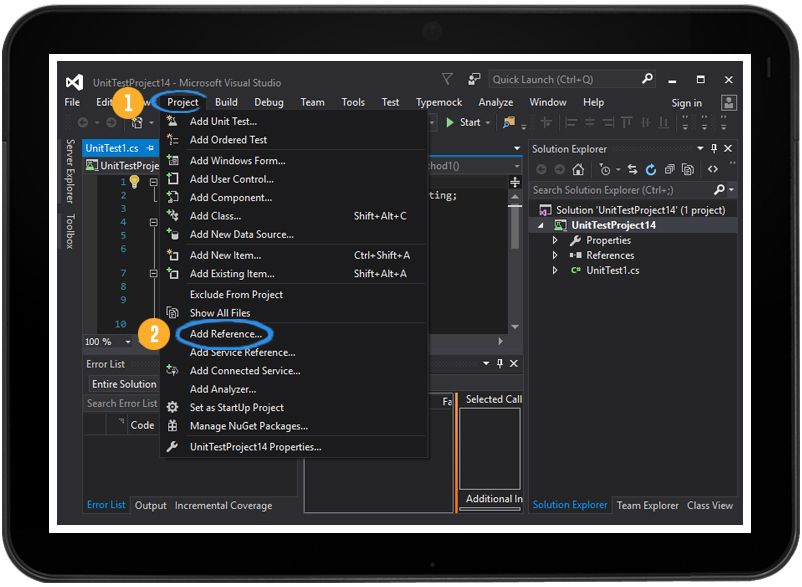Open the Build menu

(x=226, y=102)
